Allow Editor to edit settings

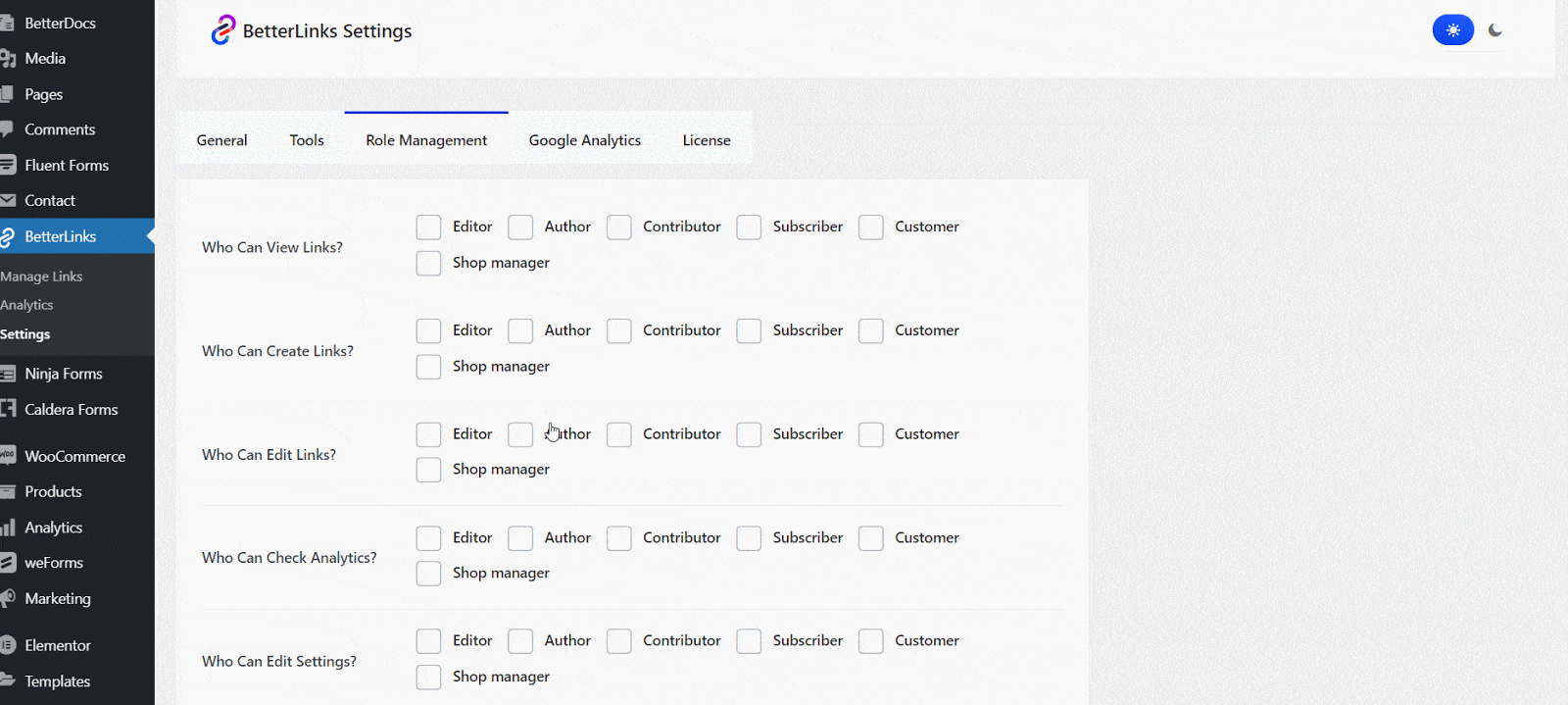(x=428, y=641)
